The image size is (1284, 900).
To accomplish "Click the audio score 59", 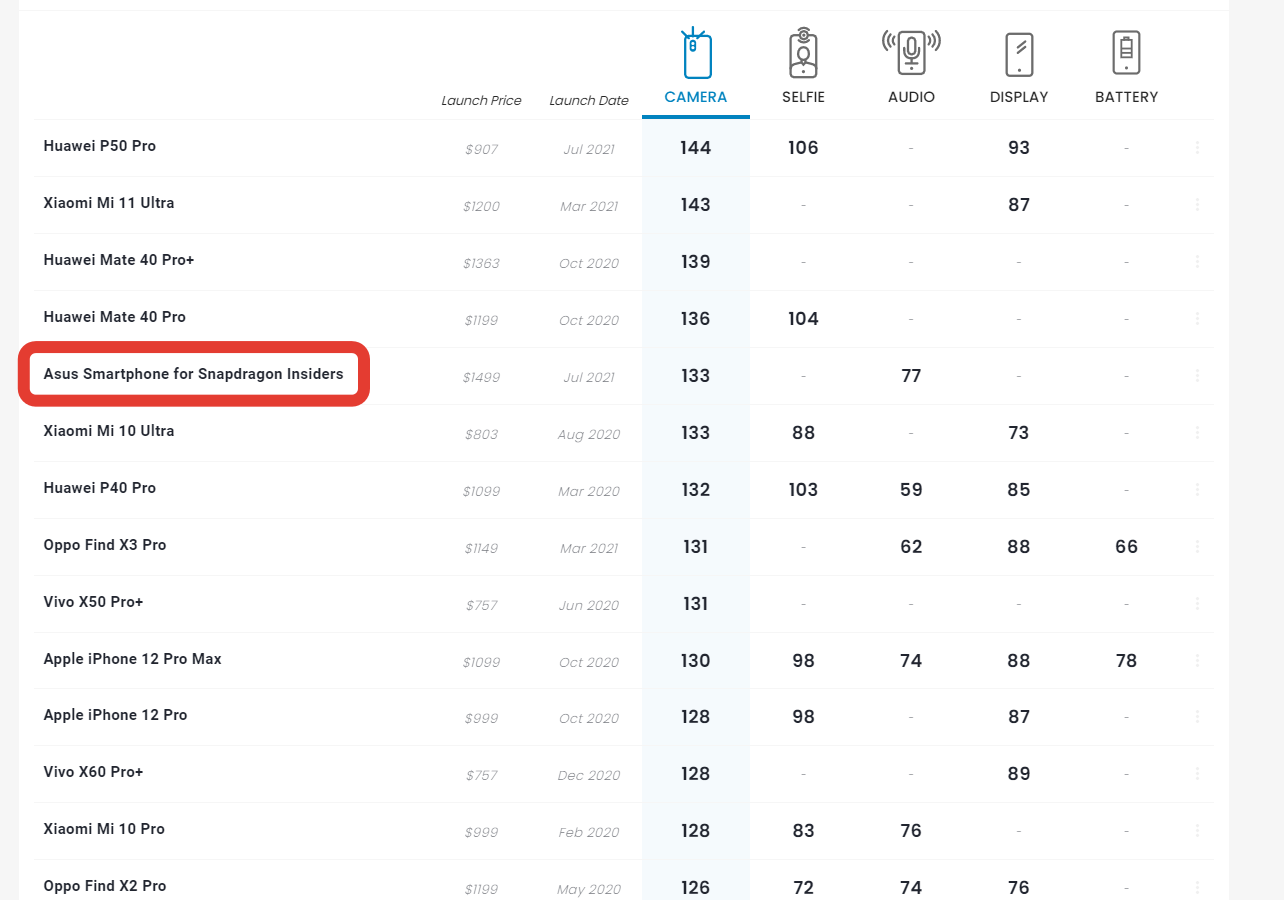I will click(911, 490).
